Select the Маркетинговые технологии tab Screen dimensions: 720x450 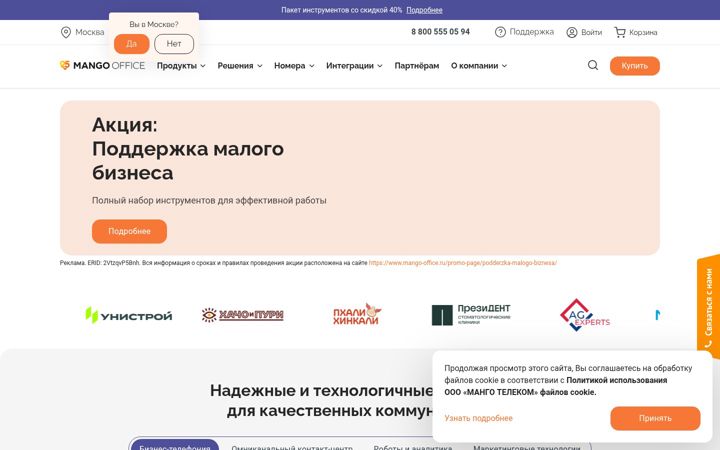tap(527, 446)
